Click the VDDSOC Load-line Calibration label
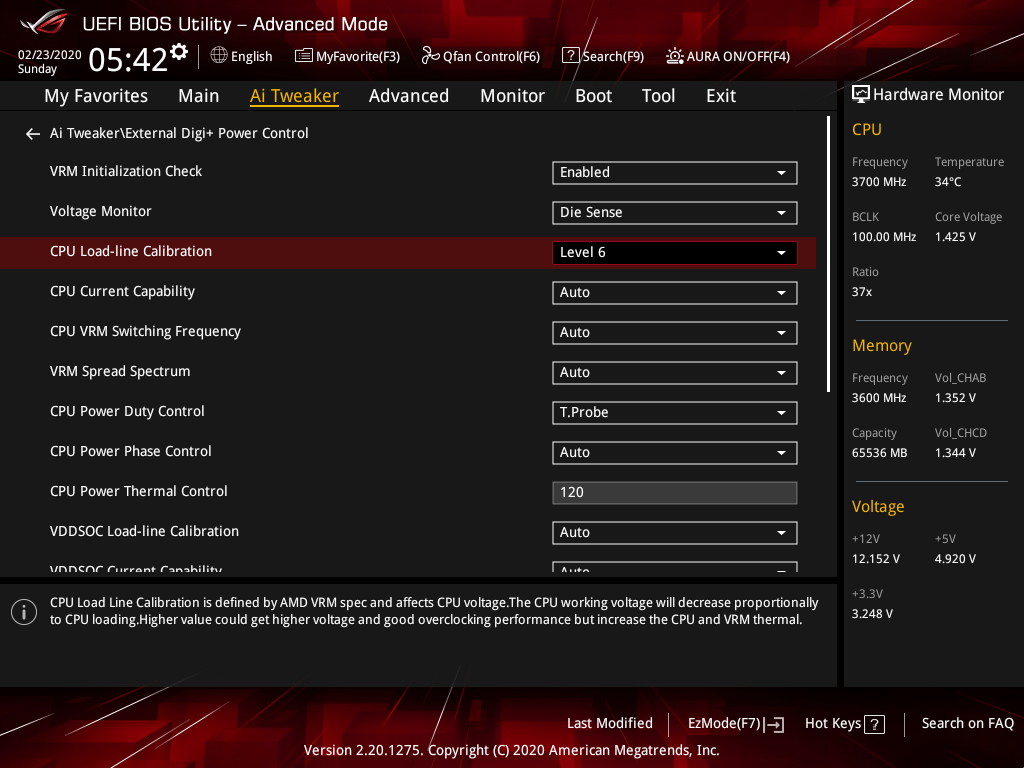The image size is (1024, 768). pos(144,531)
